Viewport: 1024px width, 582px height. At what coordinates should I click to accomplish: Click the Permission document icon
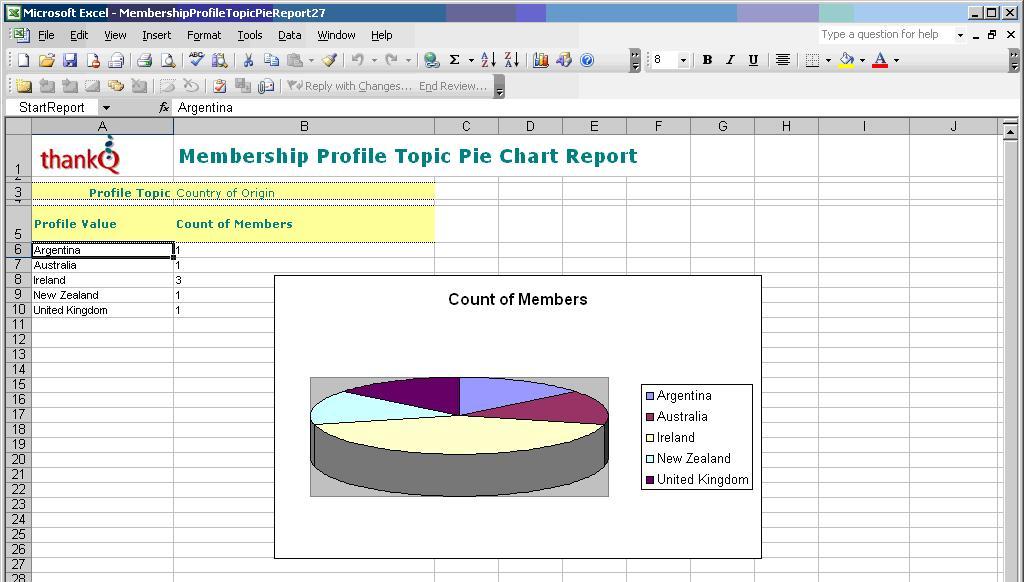point(93,60)
